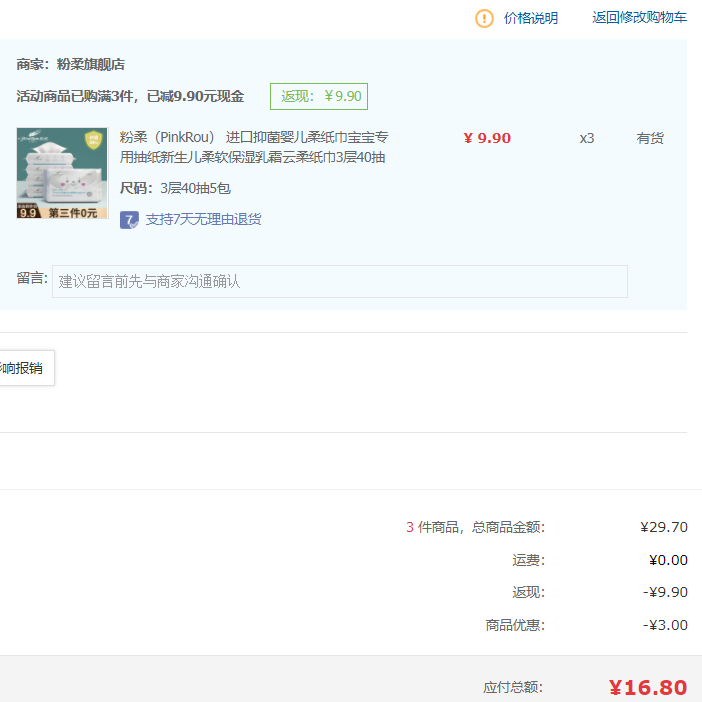The height and width of the screenshot is (702, 702).
Task: Focus the 留言 message input field
Action: pyautogui.click(x=340, y=281)
